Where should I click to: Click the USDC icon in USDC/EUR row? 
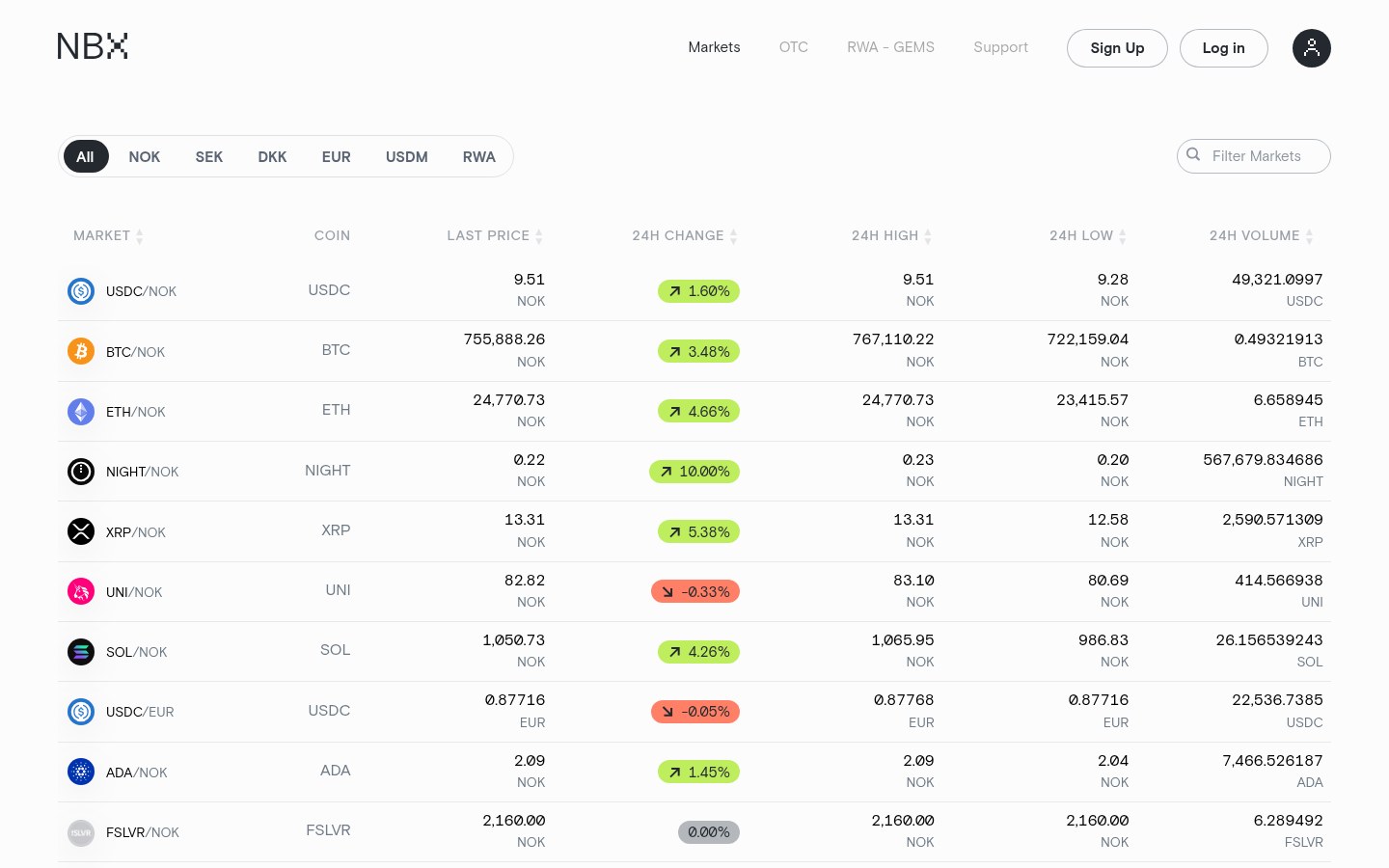[81, 711]
